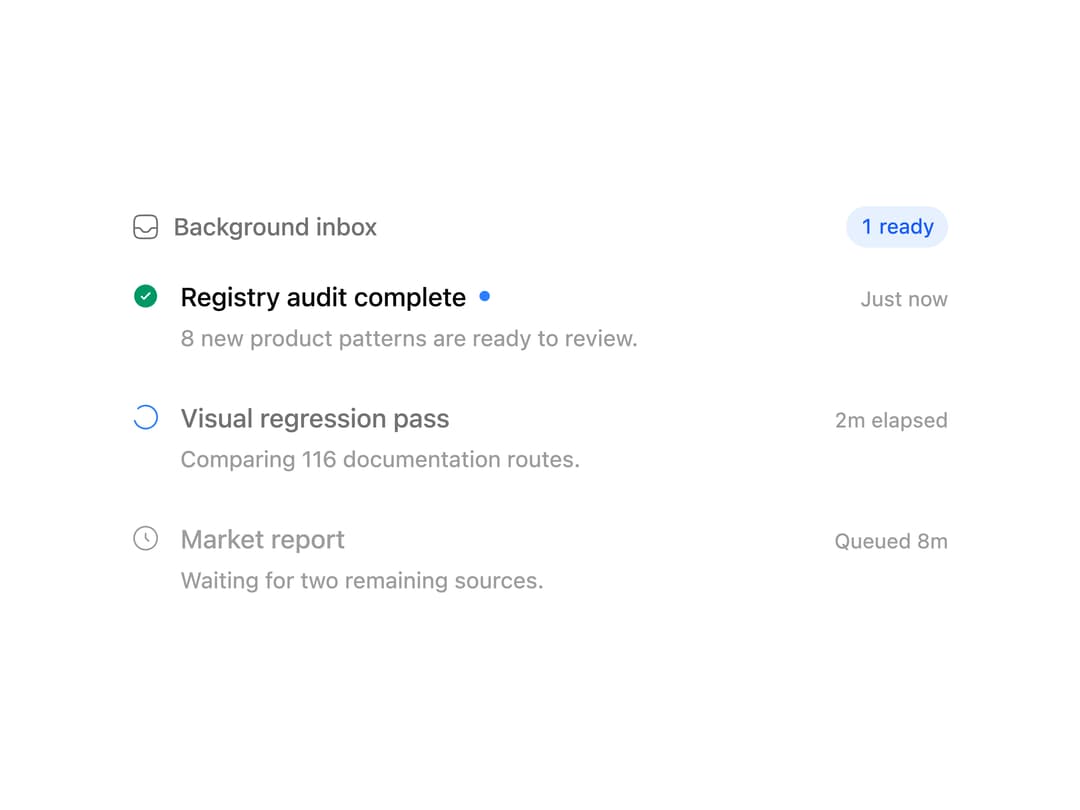Click the word 'Registry' in title
The image size is (1080, 810).
(230, 298)
